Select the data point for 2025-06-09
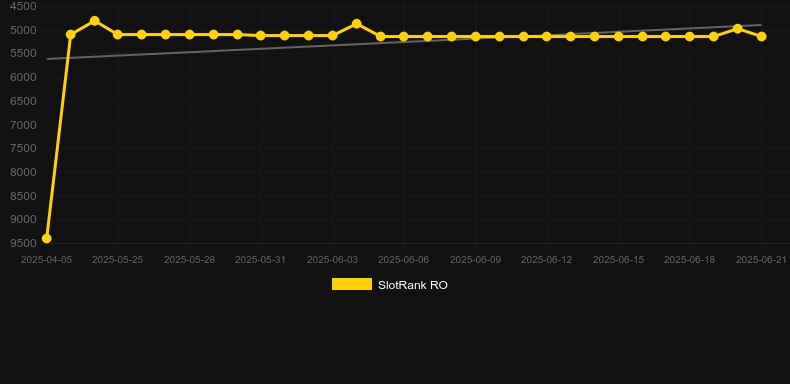The width and height of the screenshot is (790, 384). [x=475, y=37]
